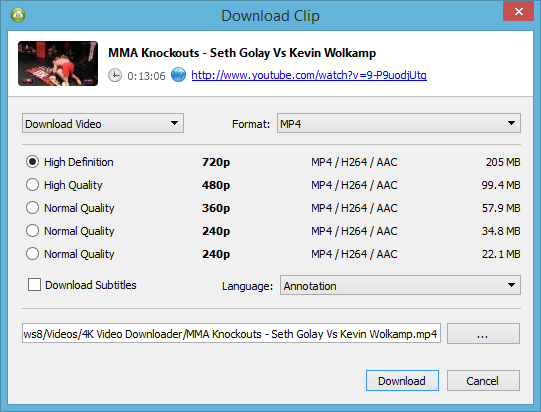Click the output file path field
This screenshot has width=541, height=412.
(231, 333)
